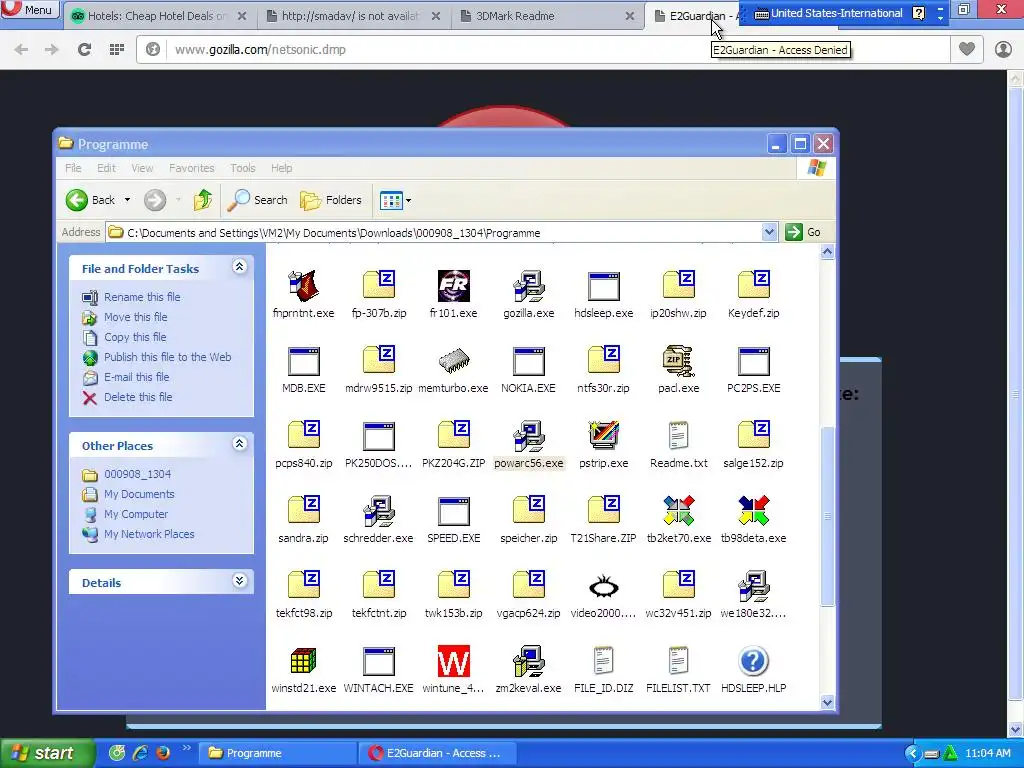Open the Tools menu in Explorer
Screen dimensions: 1024x768
[242, 168]
